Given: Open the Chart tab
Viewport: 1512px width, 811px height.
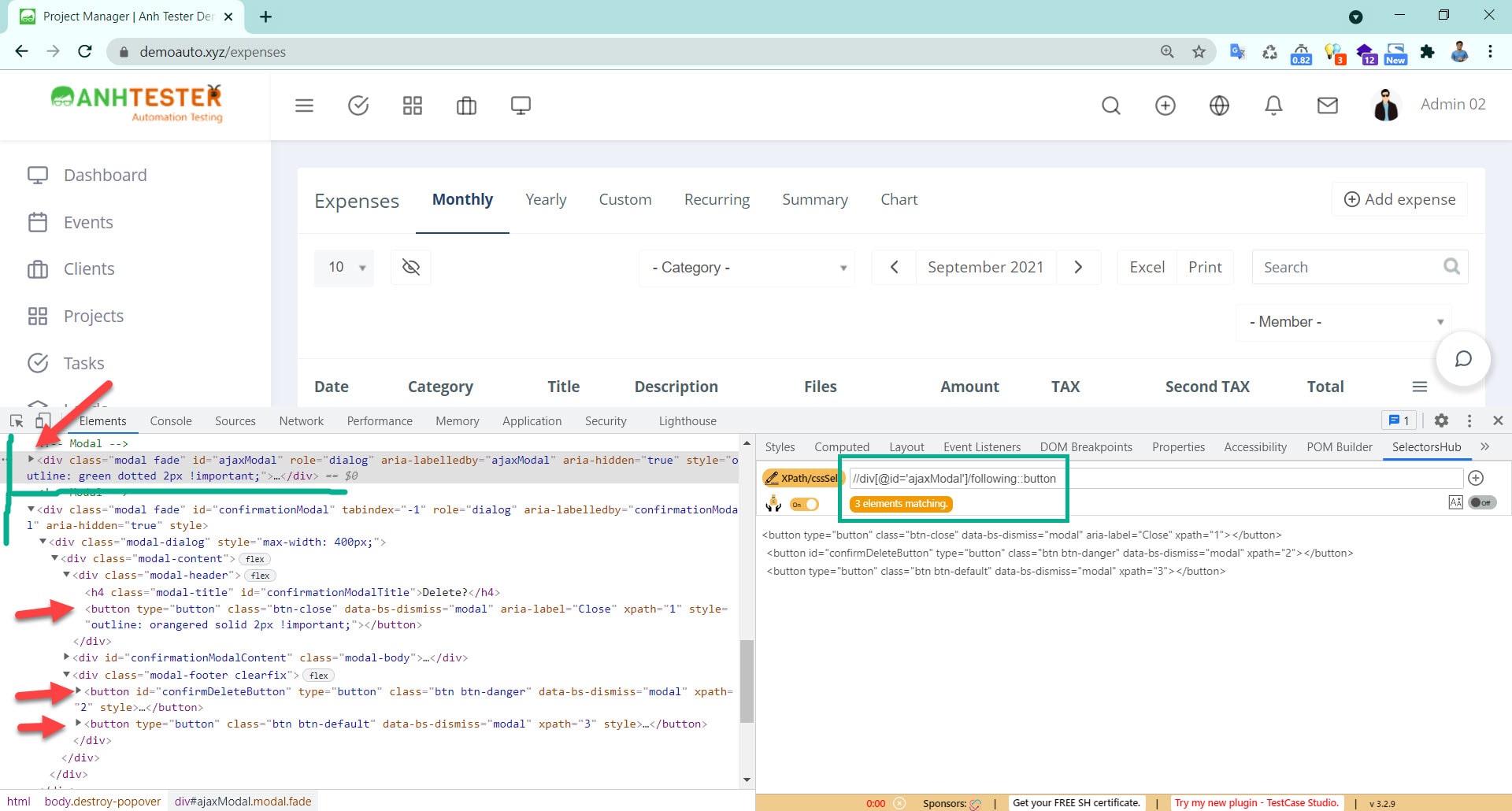Looking at the screenshot, I should [x=899, y=200].
